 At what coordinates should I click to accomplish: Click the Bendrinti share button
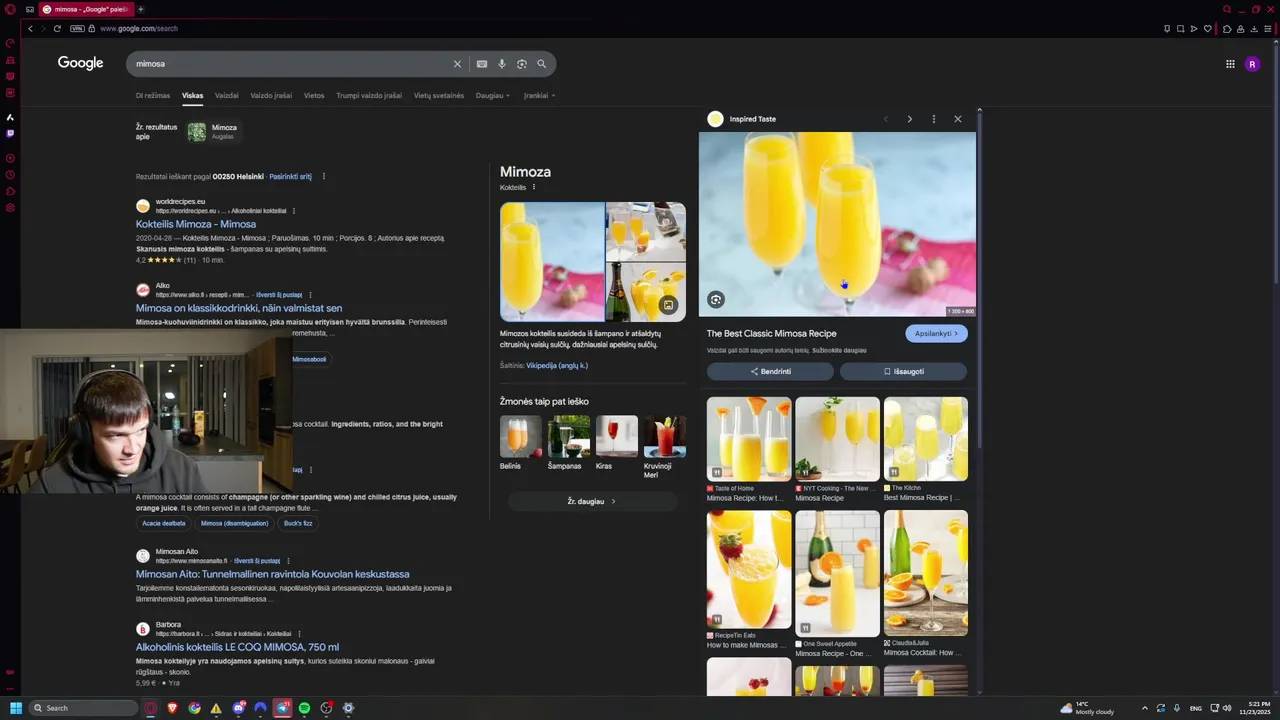pos(770,372)
